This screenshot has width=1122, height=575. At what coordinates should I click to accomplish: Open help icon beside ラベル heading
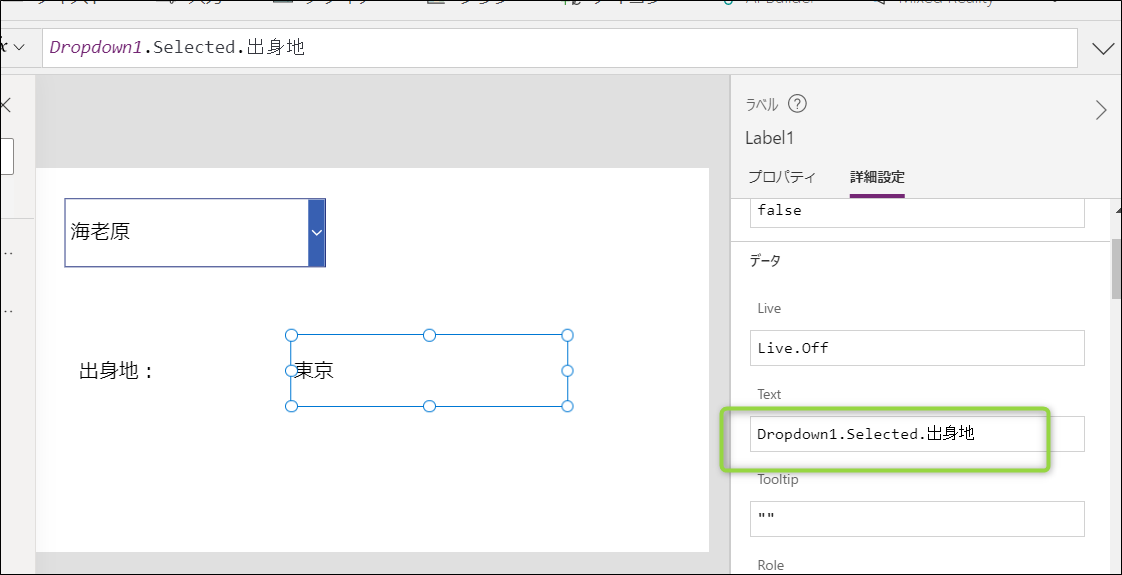coord(797,104)
